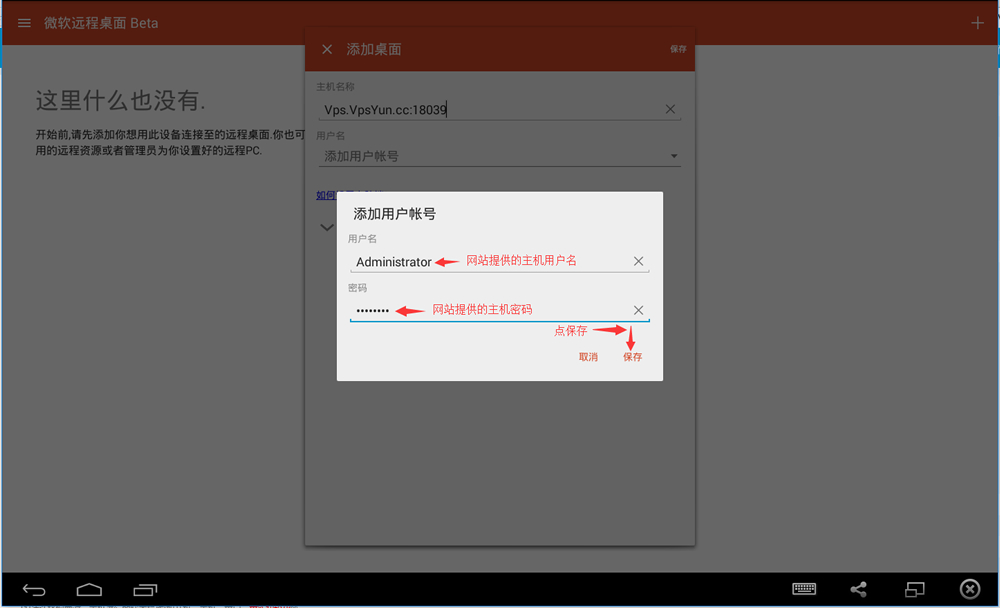Tap the Android home button

[x=90, y=589]
